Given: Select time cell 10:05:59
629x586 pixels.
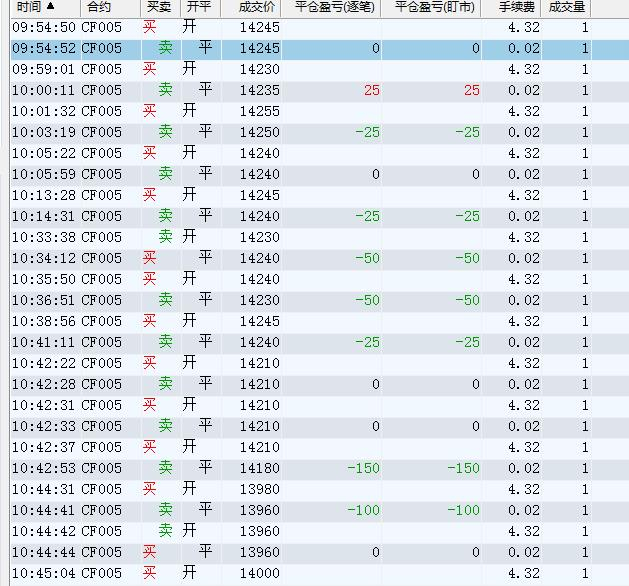Looking at the screenshot, I should click(x=44, y=174).
